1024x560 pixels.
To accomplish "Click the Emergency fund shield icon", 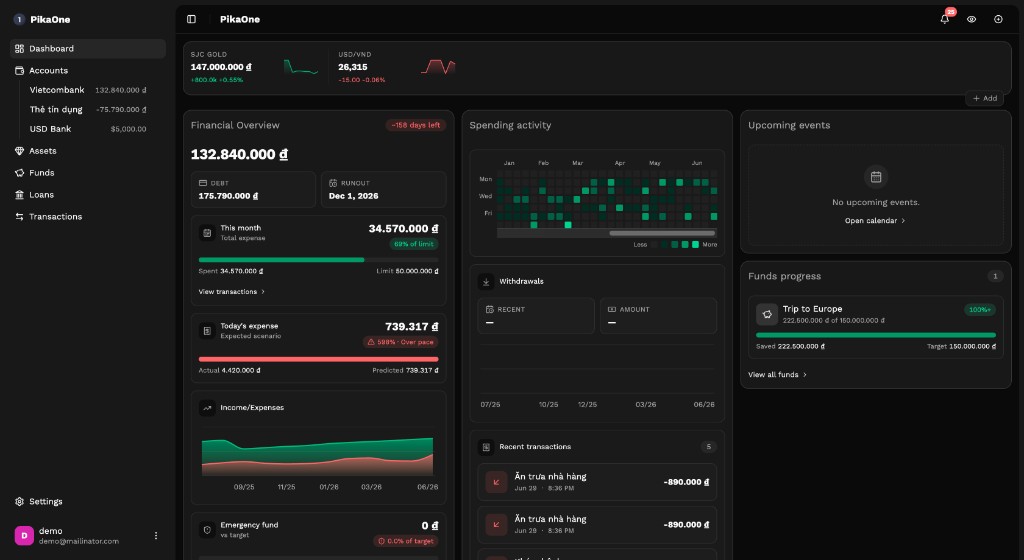I will [x=207, y=530].
